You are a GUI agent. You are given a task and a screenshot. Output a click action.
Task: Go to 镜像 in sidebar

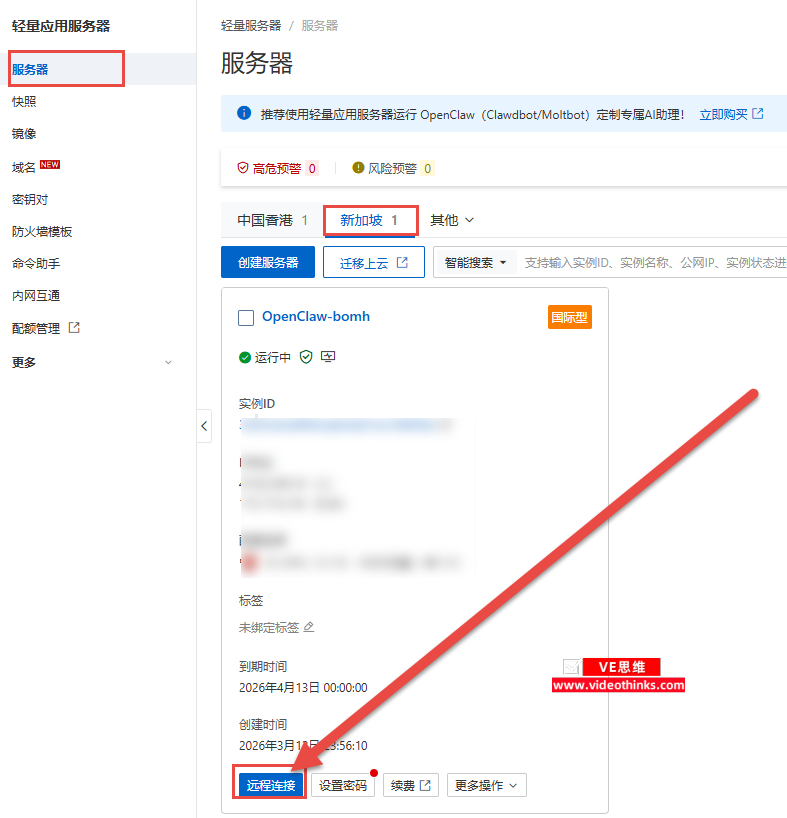coord(24,134)
